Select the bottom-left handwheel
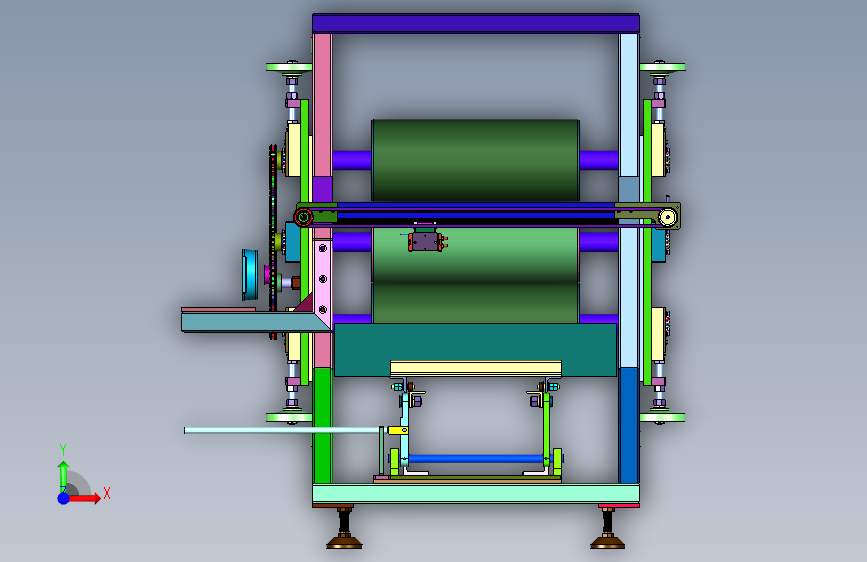The width and height of the screenshot is (867, 562). (289, 418)
